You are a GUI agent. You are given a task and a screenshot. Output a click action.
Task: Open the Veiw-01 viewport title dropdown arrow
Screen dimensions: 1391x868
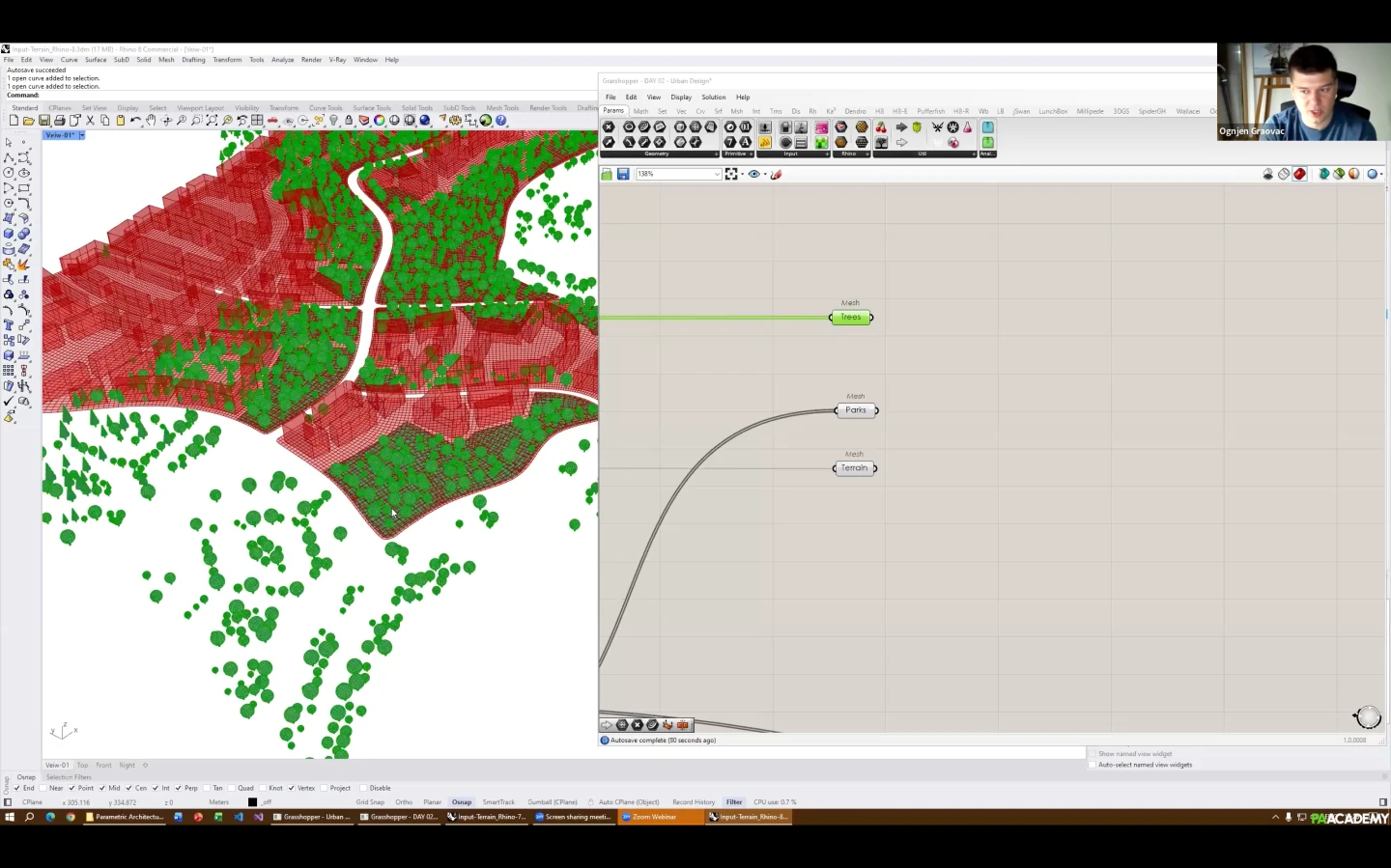pos(82,135)
